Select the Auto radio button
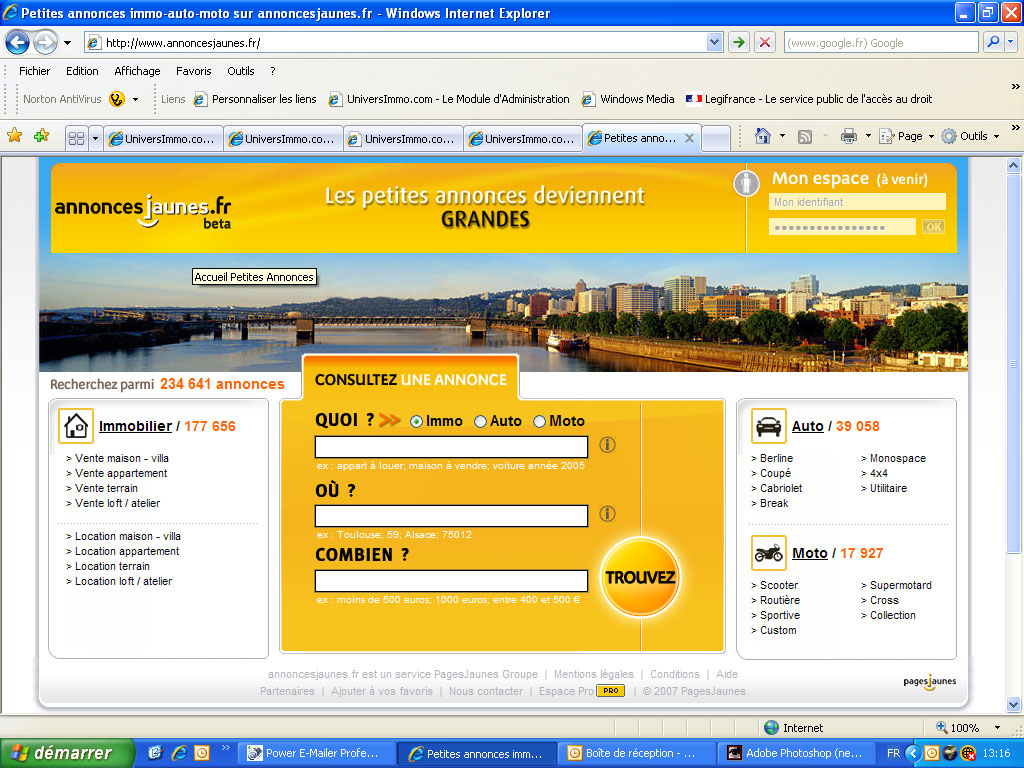This screenshot has width=1024, height=768. 481,422
